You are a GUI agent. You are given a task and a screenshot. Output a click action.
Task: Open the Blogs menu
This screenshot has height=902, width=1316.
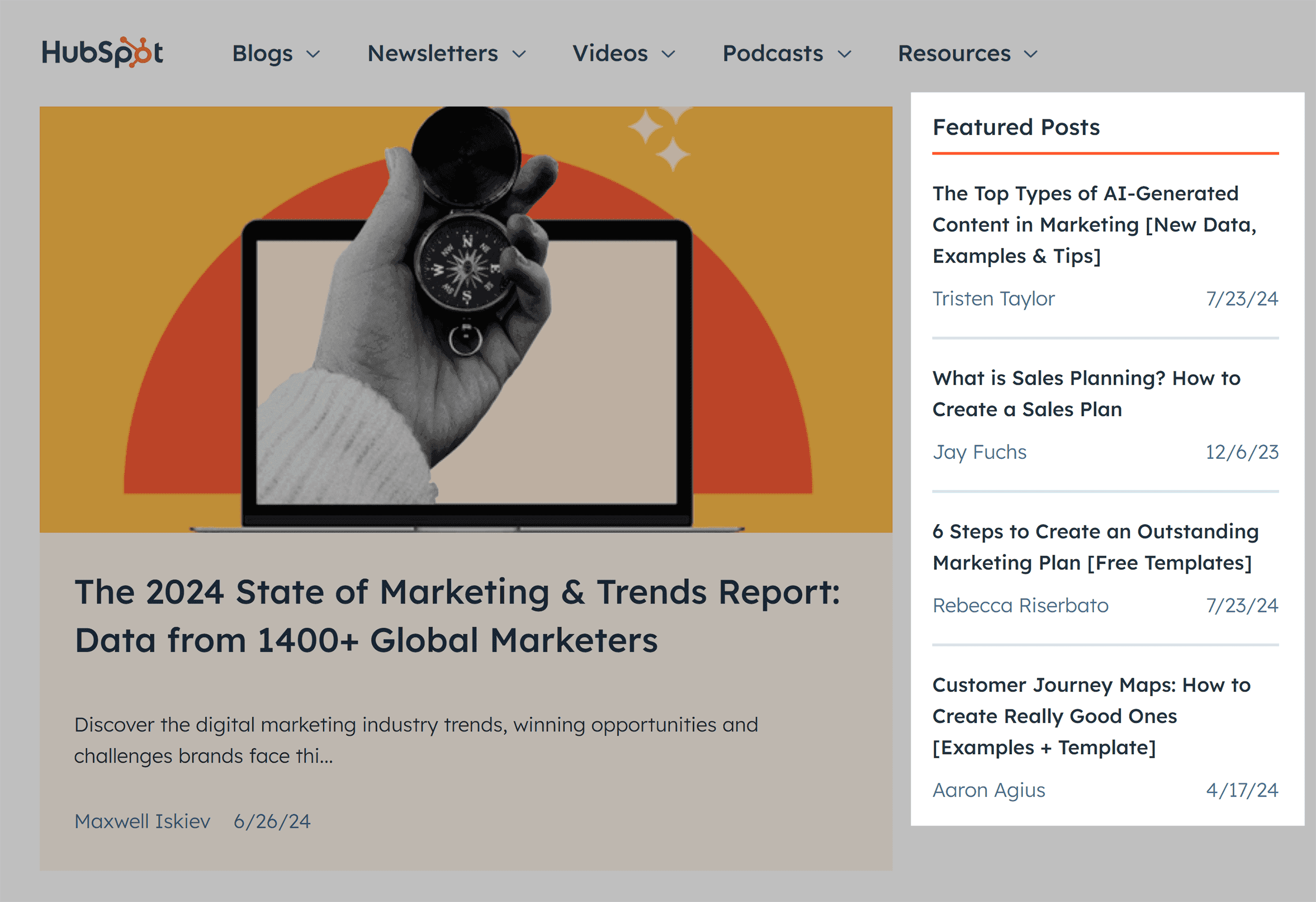coord(262,53)
